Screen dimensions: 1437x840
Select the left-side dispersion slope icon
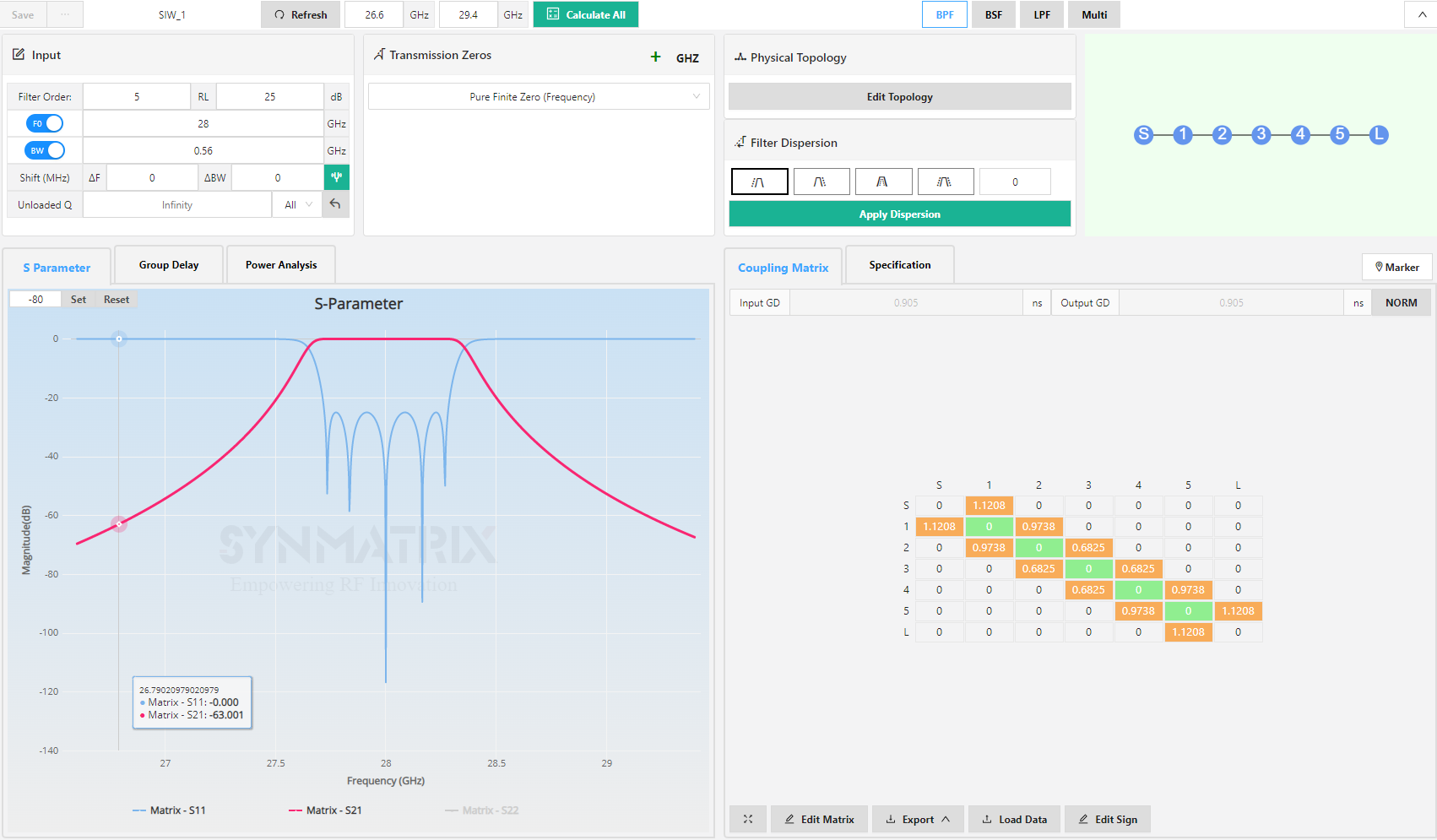pos(759,181)
